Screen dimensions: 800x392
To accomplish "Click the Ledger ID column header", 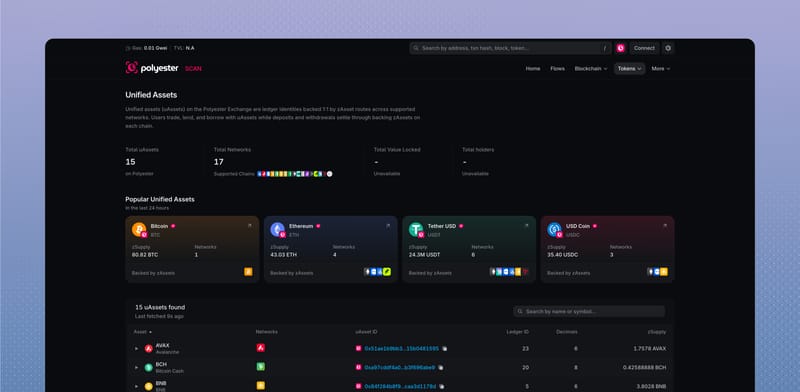I will tap(517, 332).
